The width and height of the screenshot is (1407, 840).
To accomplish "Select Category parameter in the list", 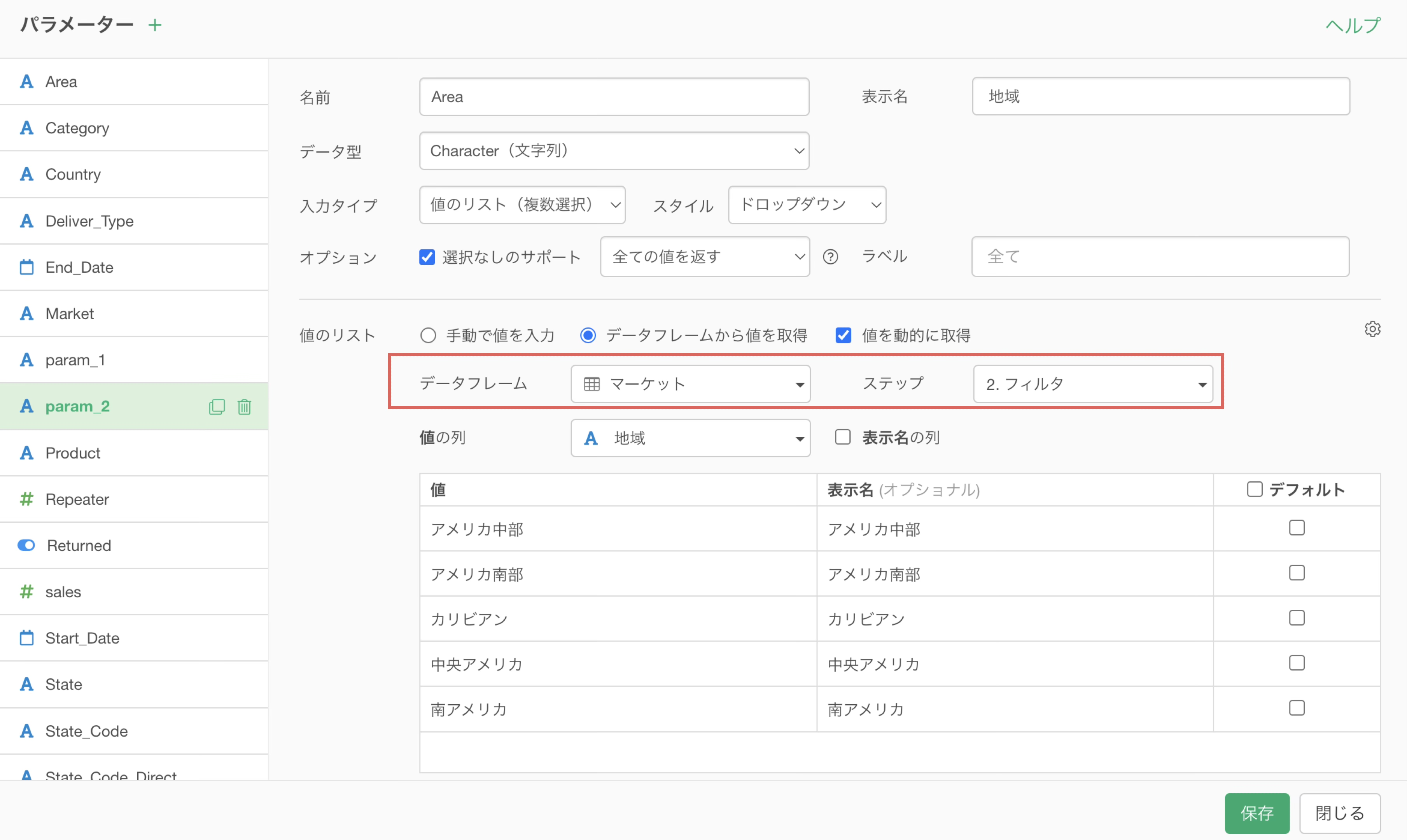I will point(77,128).
